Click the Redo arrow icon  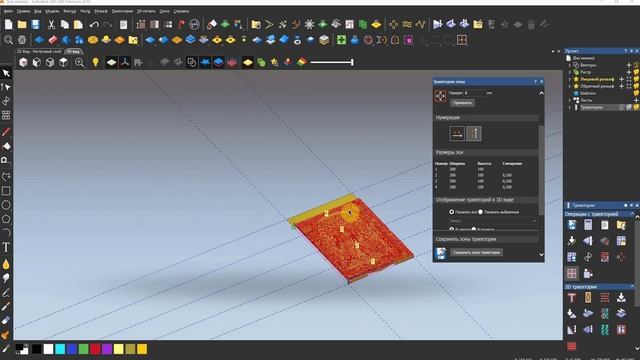(107, 24)
